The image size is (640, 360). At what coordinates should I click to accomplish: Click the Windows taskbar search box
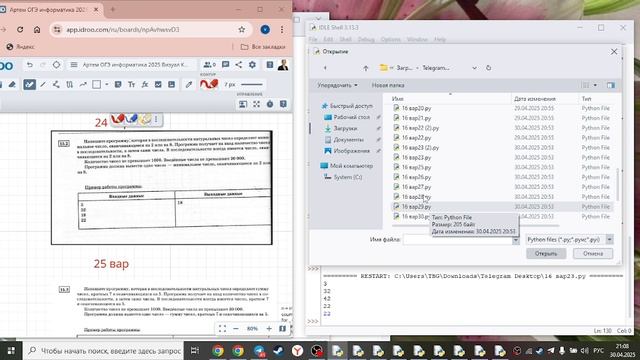(x=104, y=351)
